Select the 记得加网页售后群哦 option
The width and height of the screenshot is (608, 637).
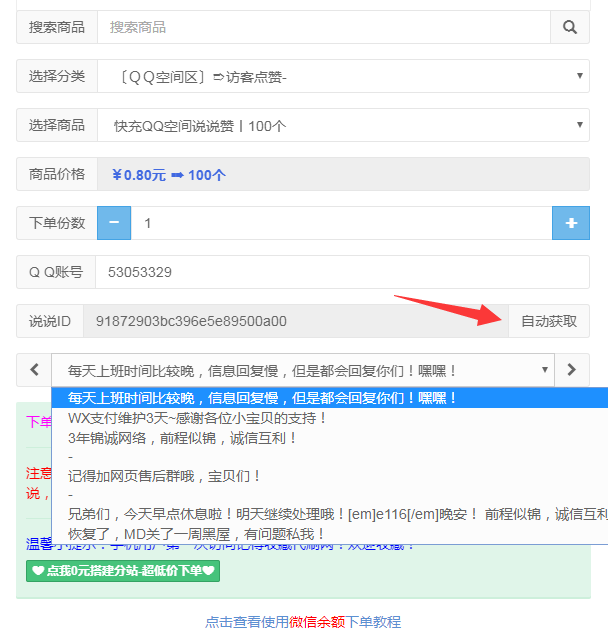click(x=165, y=475)
